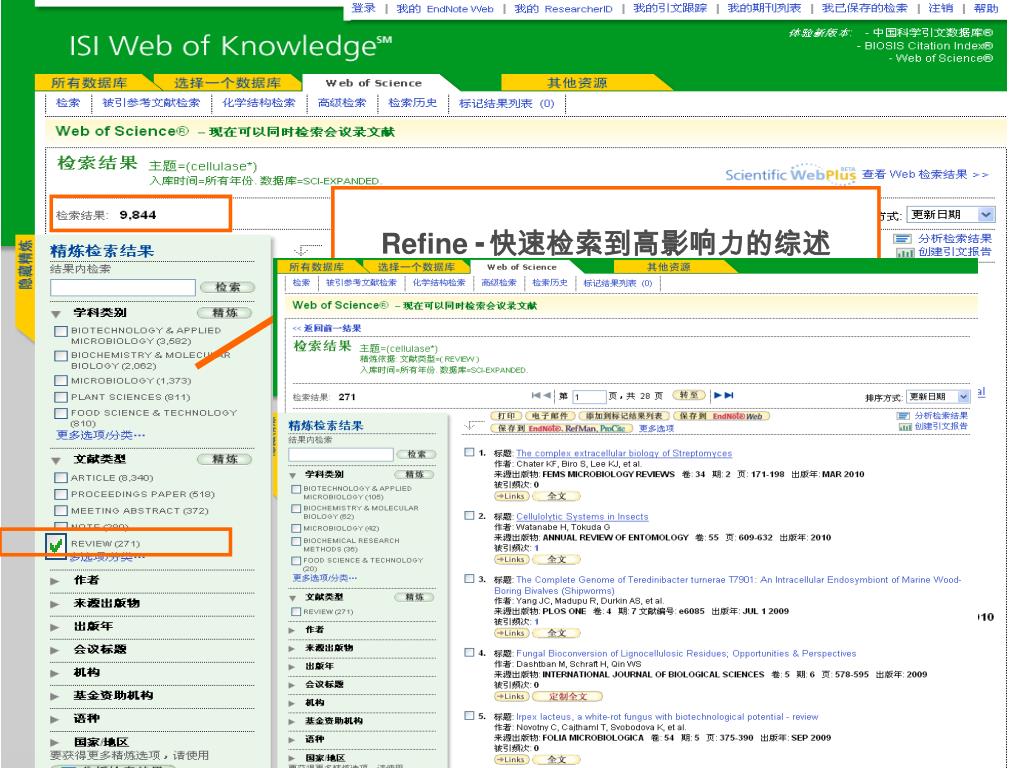
Task: Click 创建引文报告 chart icon in the 9,844-results background page
Action: point(905,252)
